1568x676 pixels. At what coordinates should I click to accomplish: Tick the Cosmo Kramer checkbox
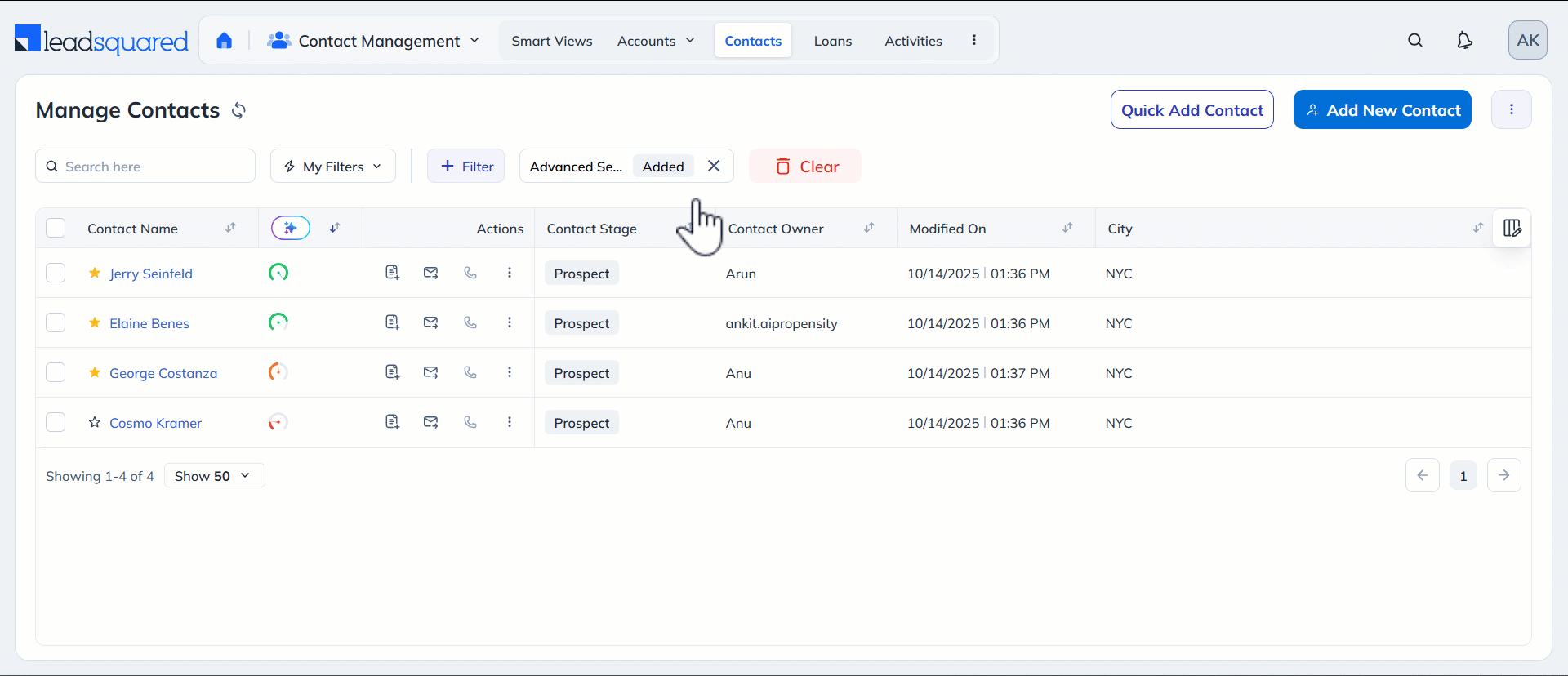tap(56, 422)
